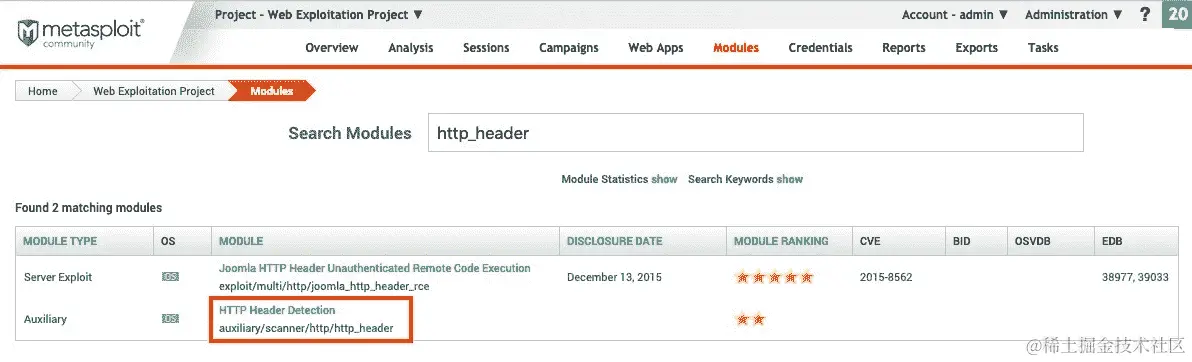Click the OS icon in Server Exploit row
1192x362 pixels.
pyautogui.click(x=170, y=277)
